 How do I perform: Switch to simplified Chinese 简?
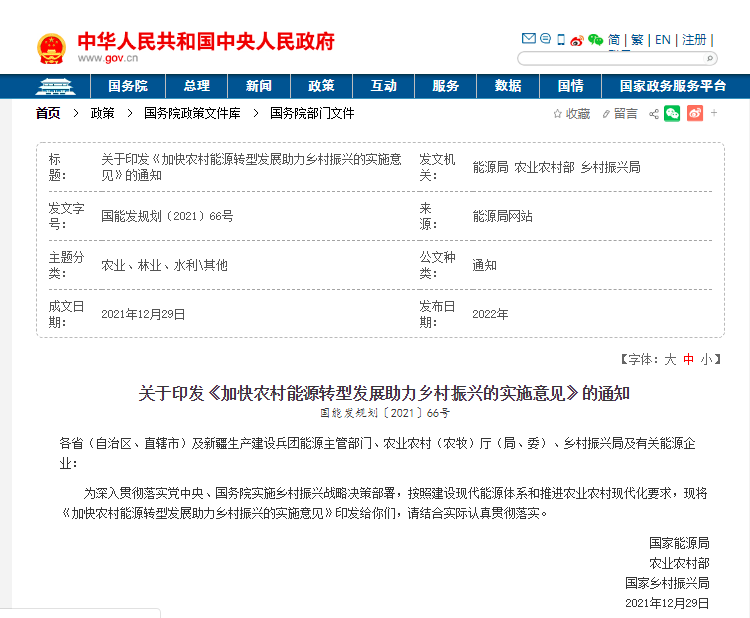point(614,40)
